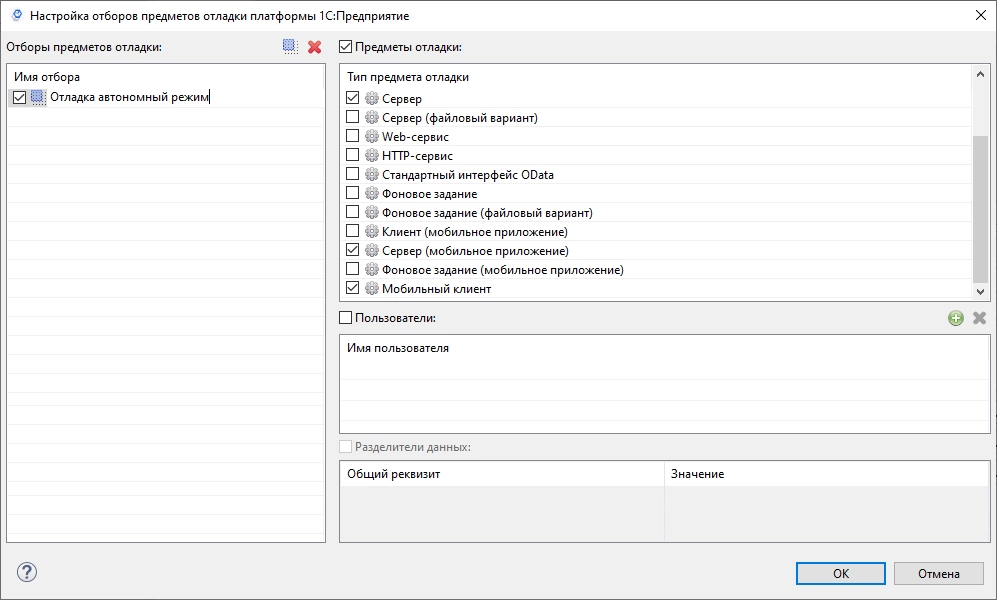Click the Мобильный клиент gear icon
This screenshot has width=997, height=601.
click(x=372, y=289)
